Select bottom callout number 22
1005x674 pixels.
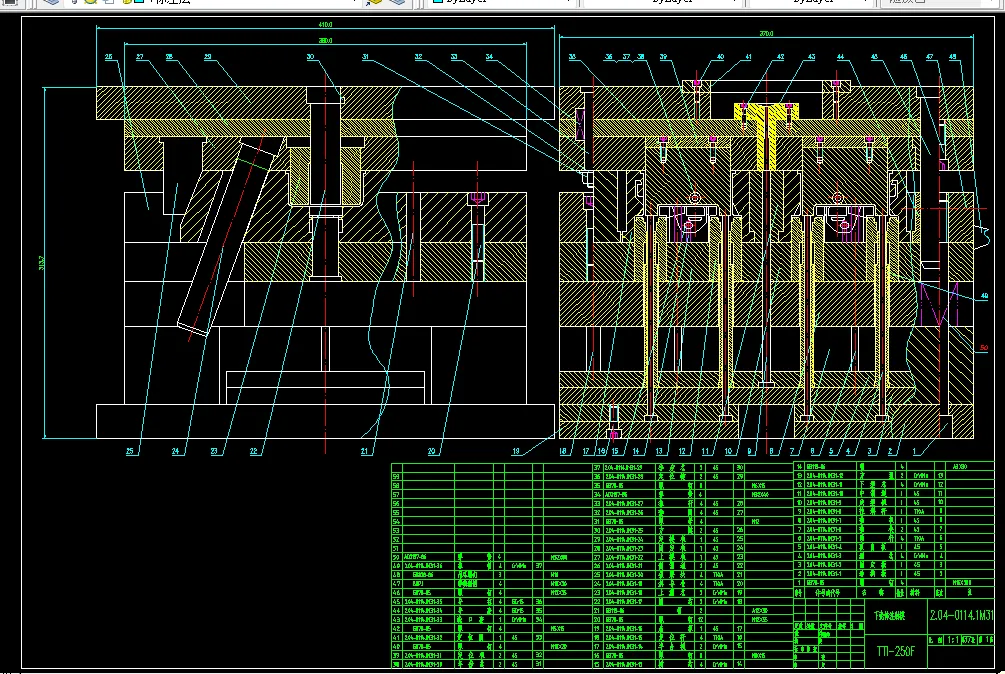pyautogui.click(x=253, y=451)
